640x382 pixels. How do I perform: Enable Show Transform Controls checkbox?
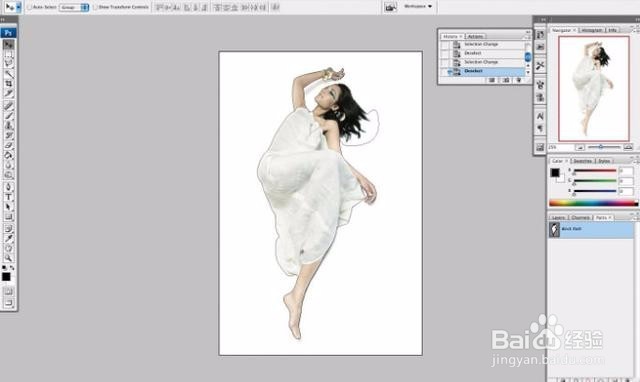click(95, 7)
